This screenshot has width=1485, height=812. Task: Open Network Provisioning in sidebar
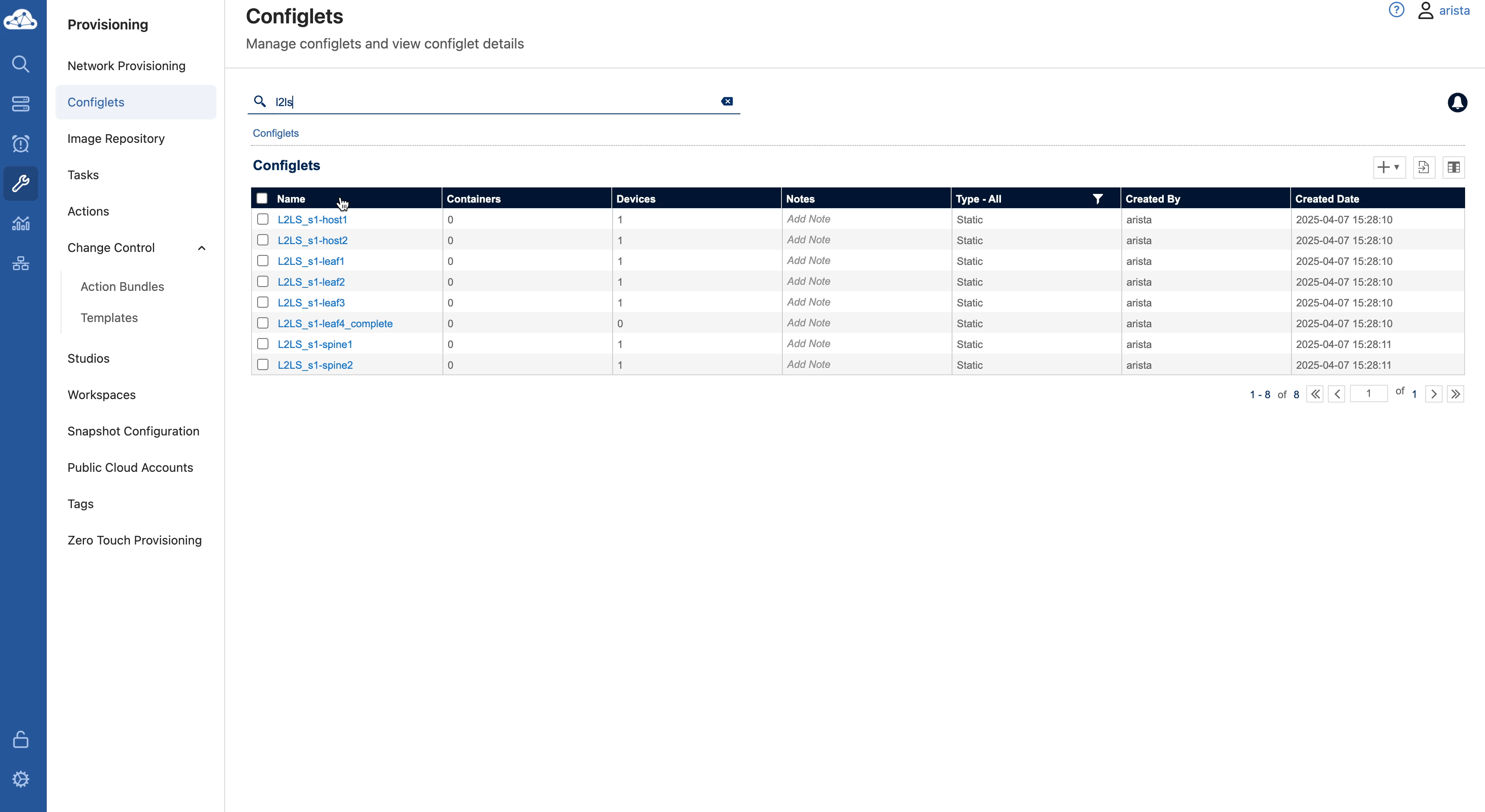(x=126, y=66)
